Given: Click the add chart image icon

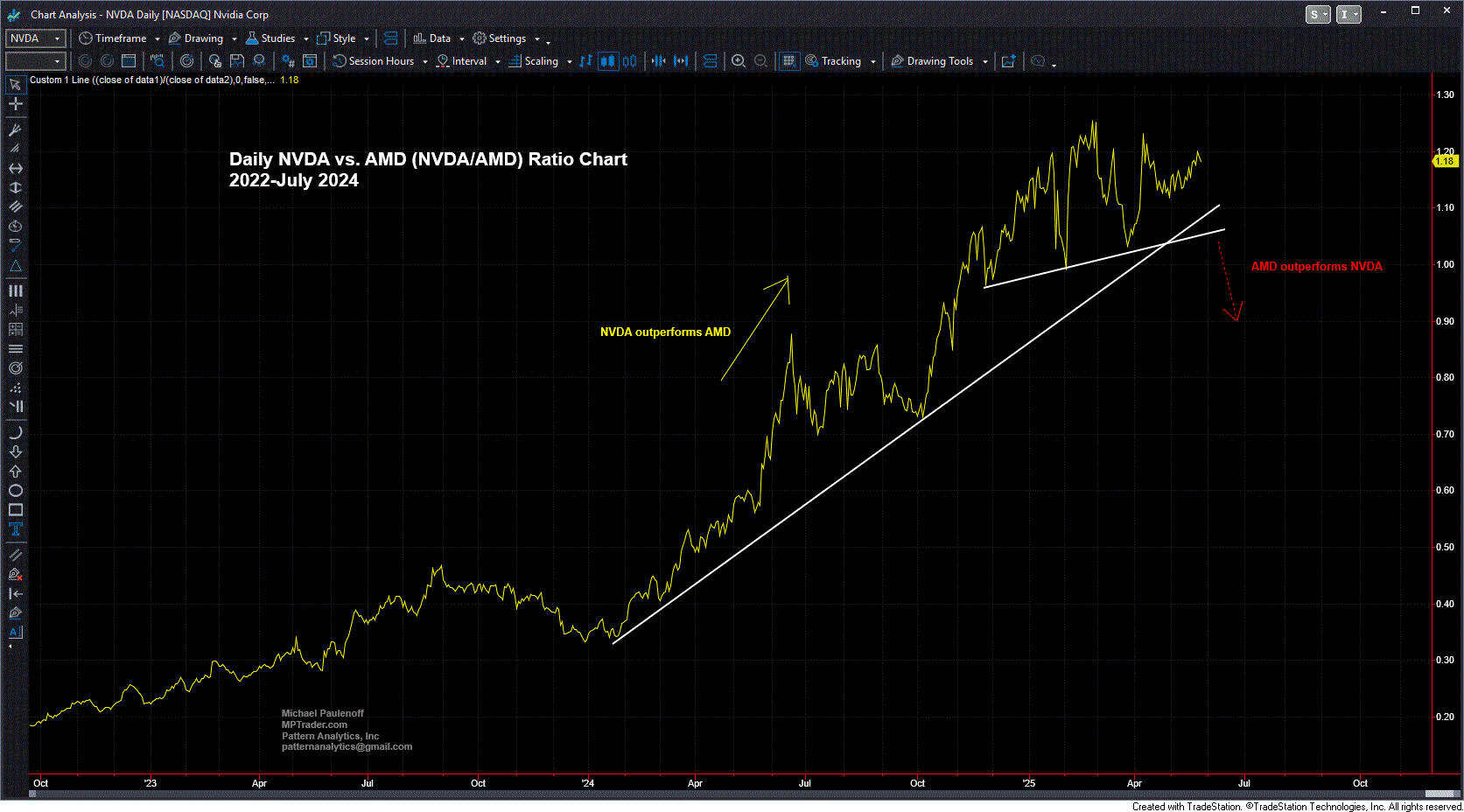Looking at the screenshot, I should coord(1008,61).
